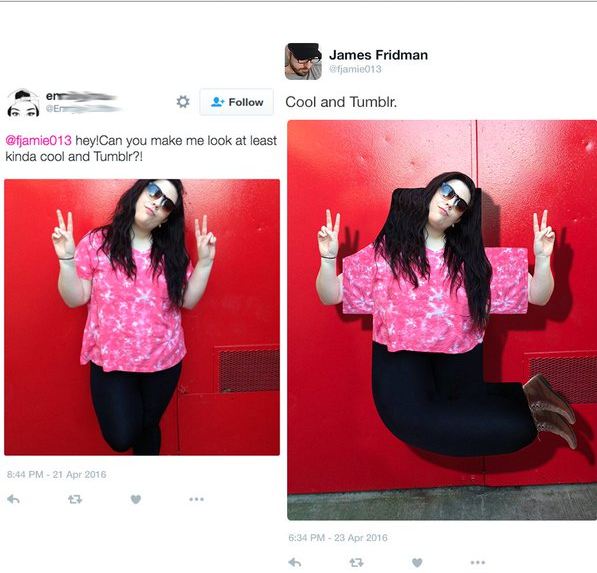Open the original photo on left tweet
Image resolution: width=597 pixels, height=573 pixels.
coord(142,317)
